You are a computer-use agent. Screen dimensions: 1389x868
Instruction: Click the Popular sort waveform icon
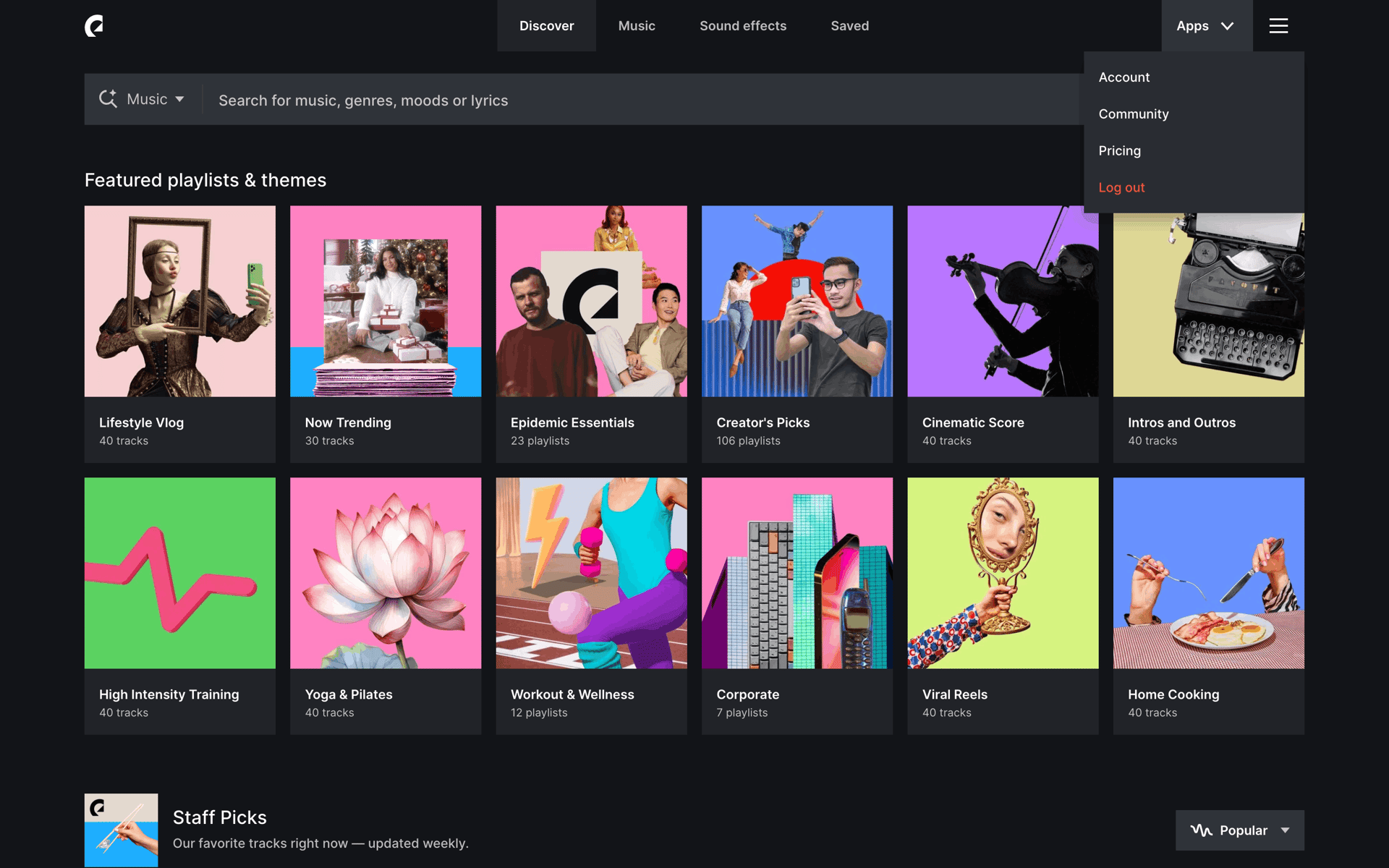click(x=1201, y=830)
